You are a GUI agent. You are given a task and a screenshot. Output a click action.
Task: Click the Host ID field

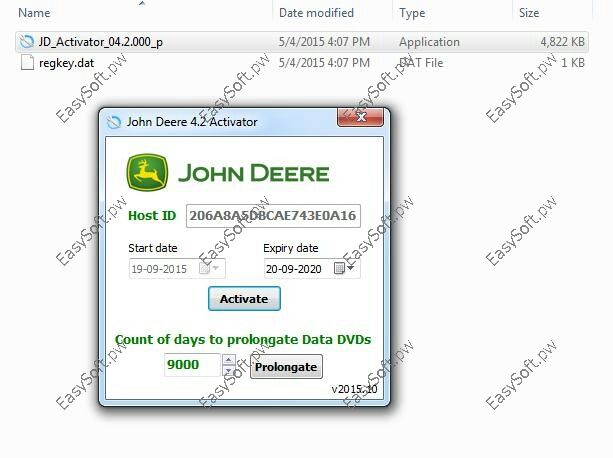coord(273,215)
